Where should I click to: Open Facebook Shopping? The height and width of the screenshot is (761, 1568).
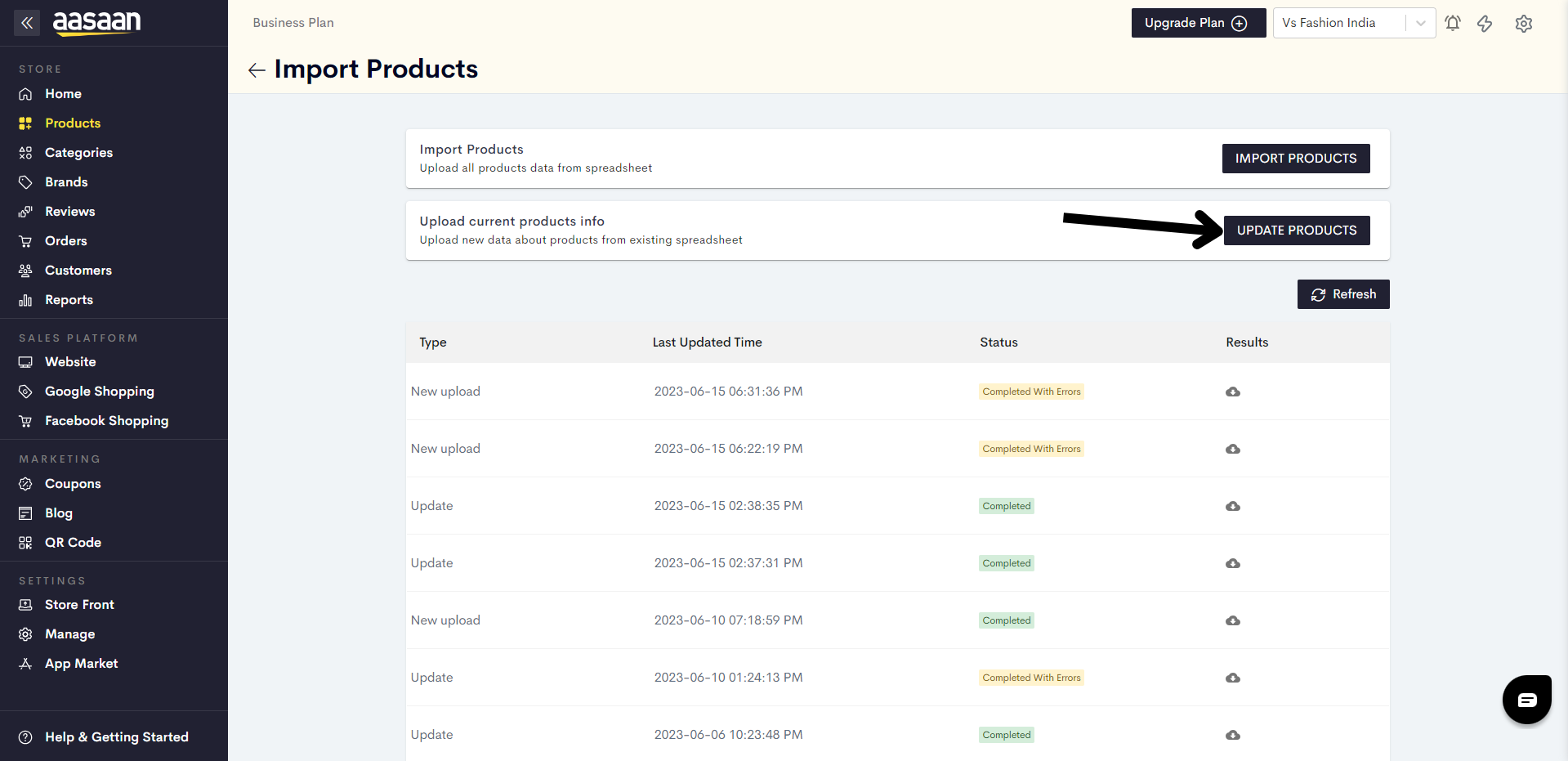106,421
